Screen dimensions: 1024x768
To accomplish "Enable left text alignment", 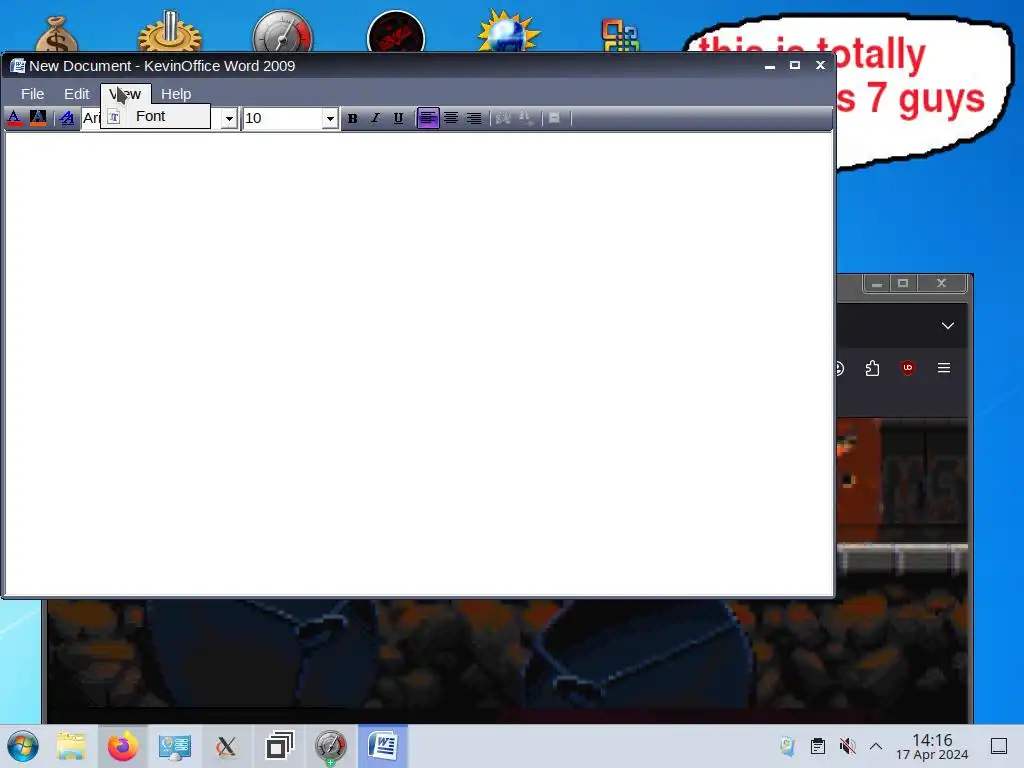I will click(x=428, y=118).
